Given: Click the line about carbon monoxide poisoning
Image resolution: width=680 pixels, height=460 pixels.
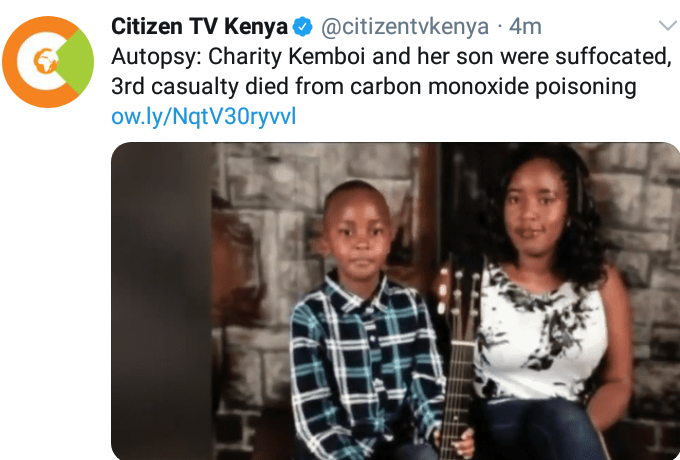Looking at the screenshot, I should (x=374, y=87).
